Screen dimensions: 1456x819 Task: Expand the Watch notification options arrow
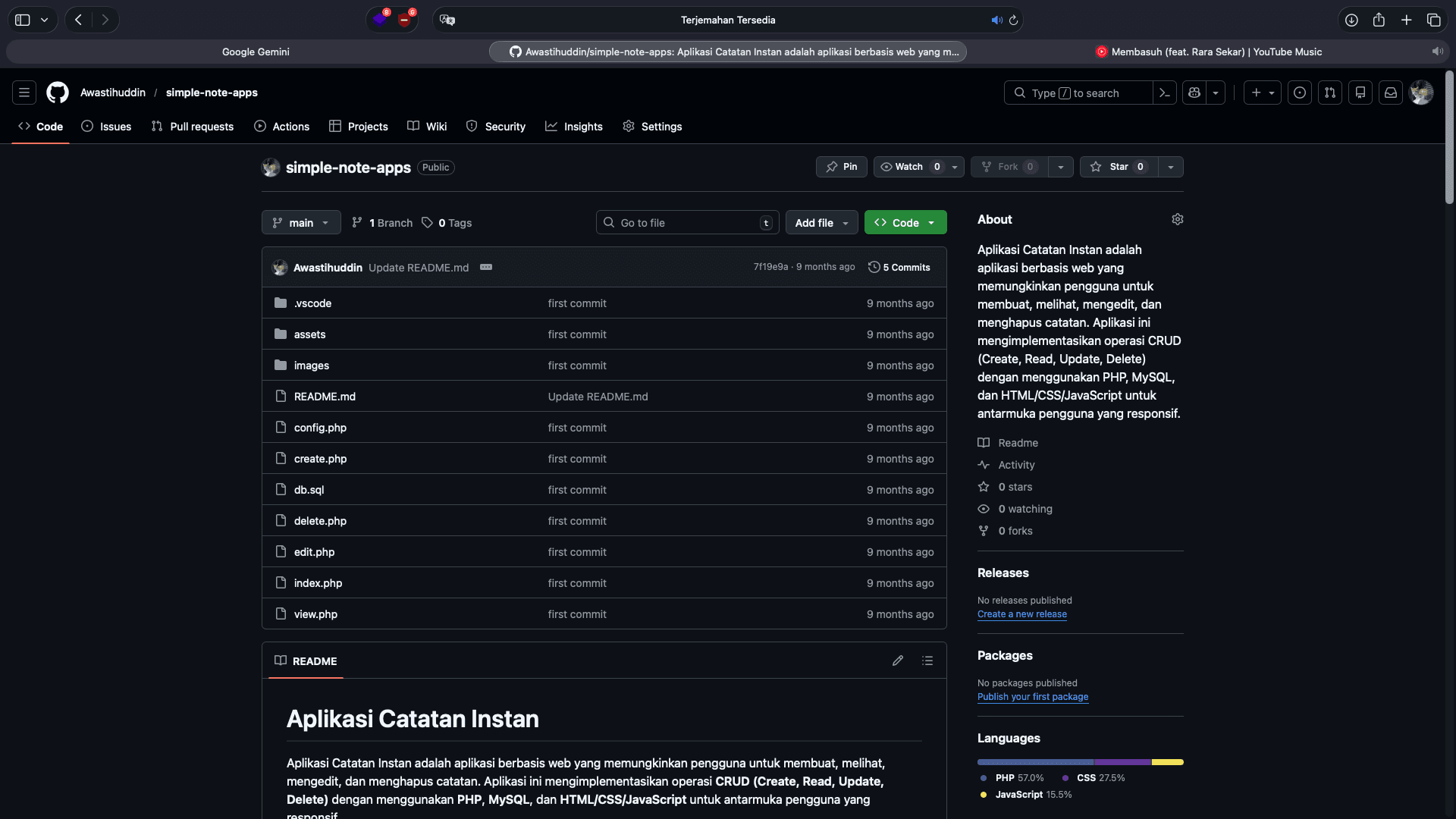click(x=955, y=167)
